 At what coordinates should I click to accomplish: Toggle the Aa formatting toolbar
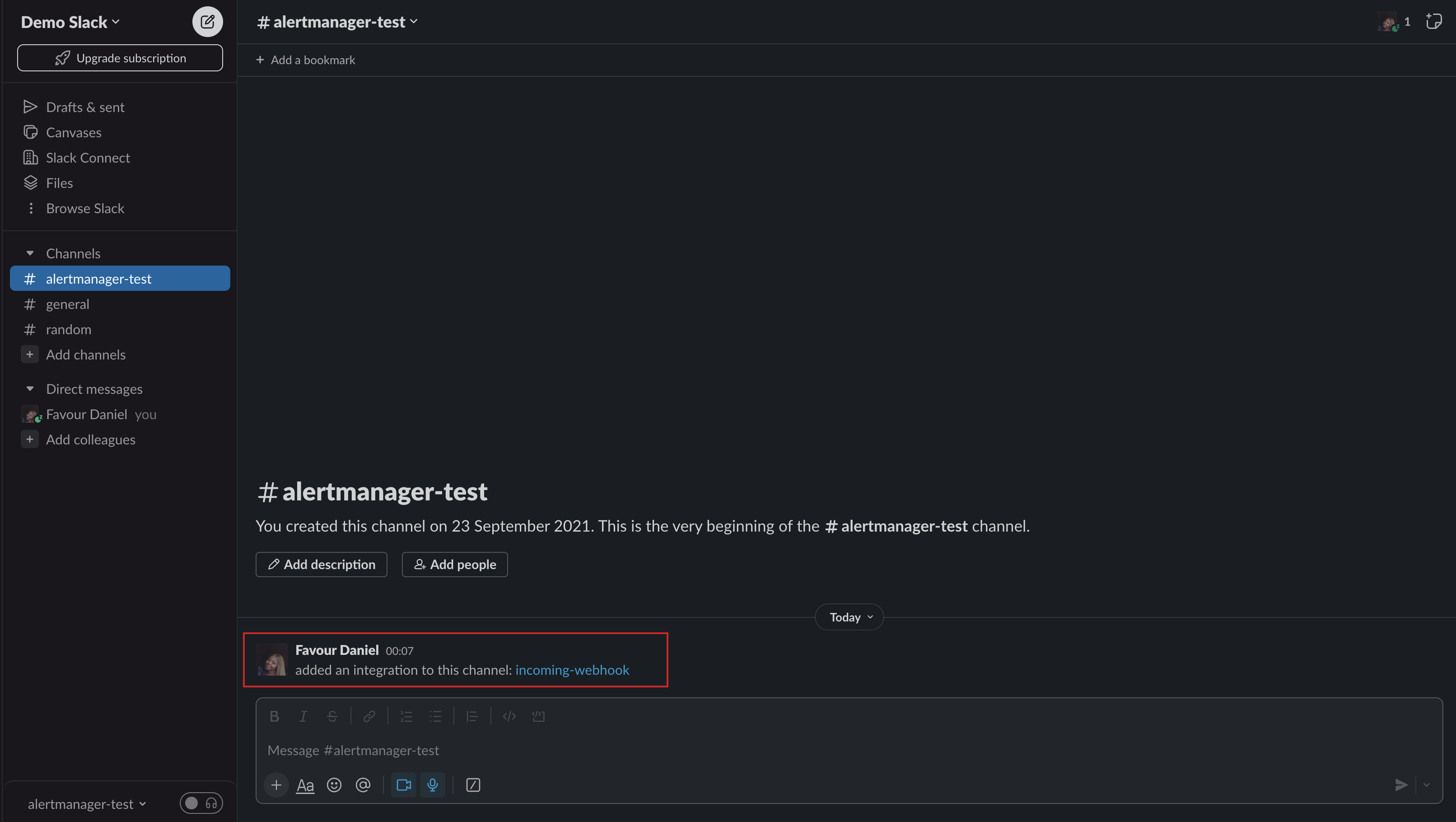305,785
